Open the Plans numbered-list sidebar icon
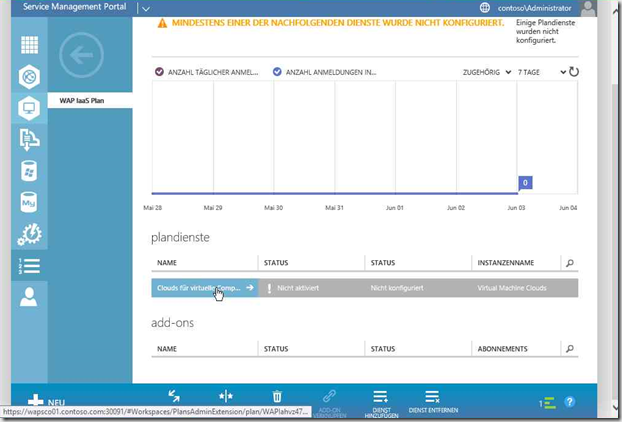 [29, 266]
